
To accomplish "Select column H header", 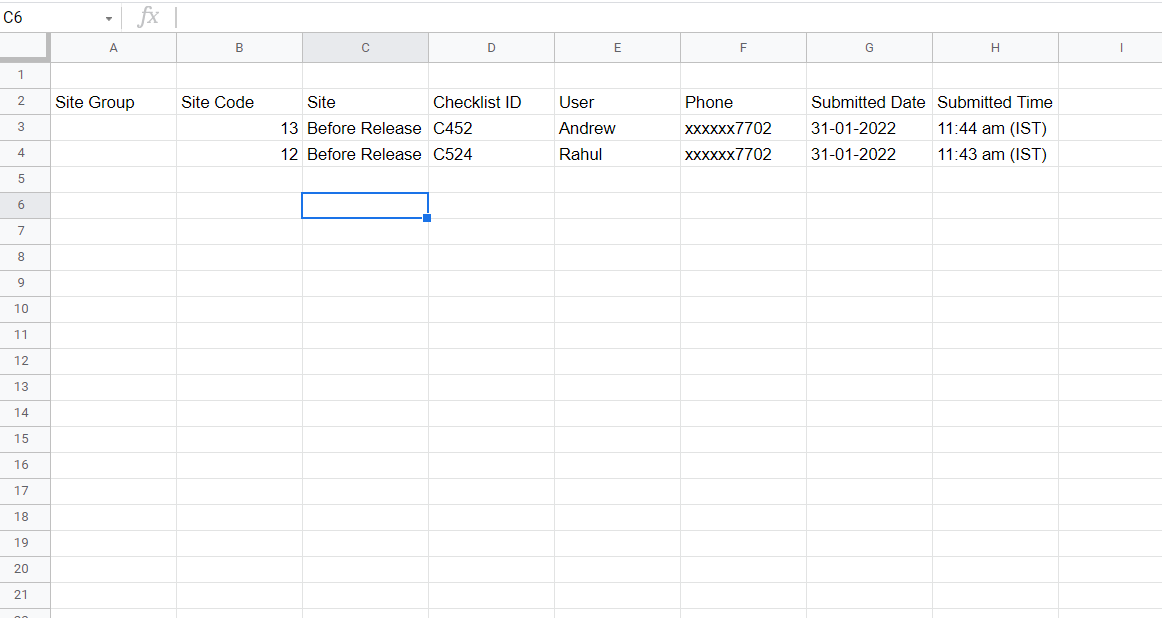I will pos(995,47).
